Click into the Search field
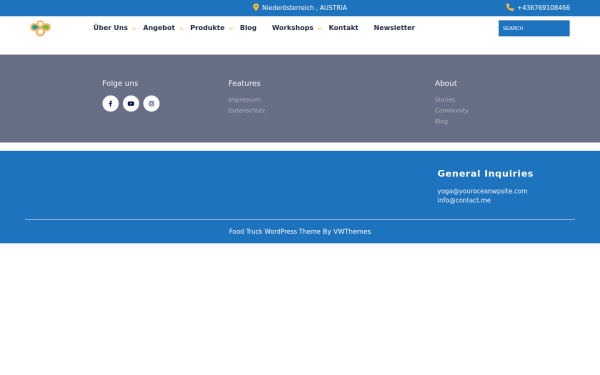Viewport: 600px width, 375px height. click(534, 28)
